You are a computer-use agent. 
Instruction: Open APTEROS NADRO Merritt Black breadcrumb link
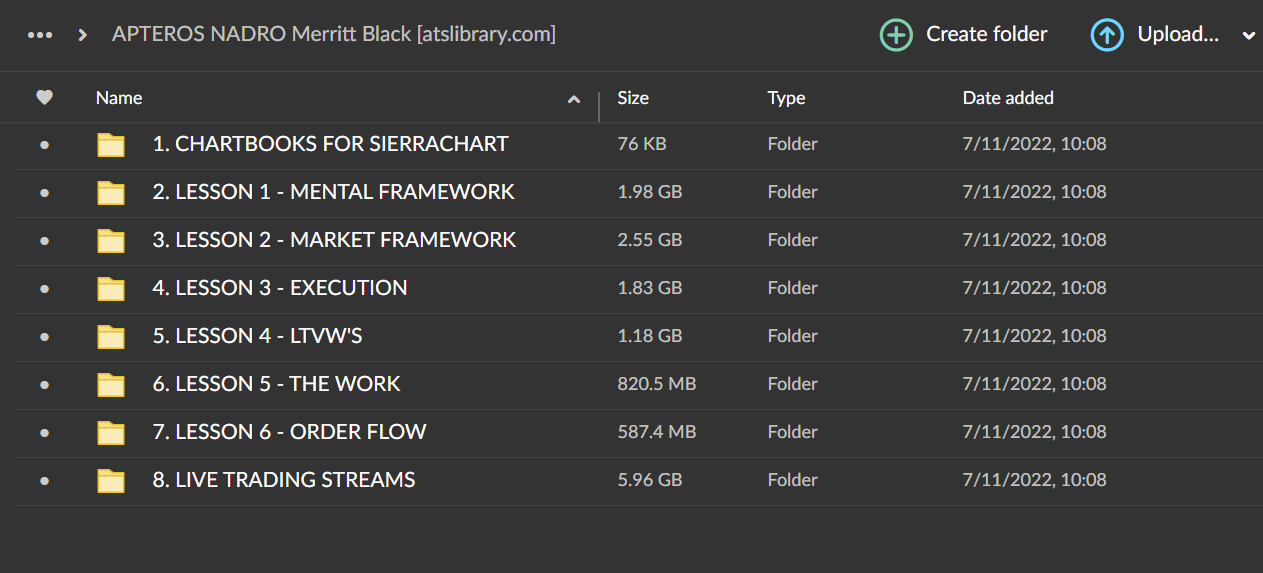(333, 35)
